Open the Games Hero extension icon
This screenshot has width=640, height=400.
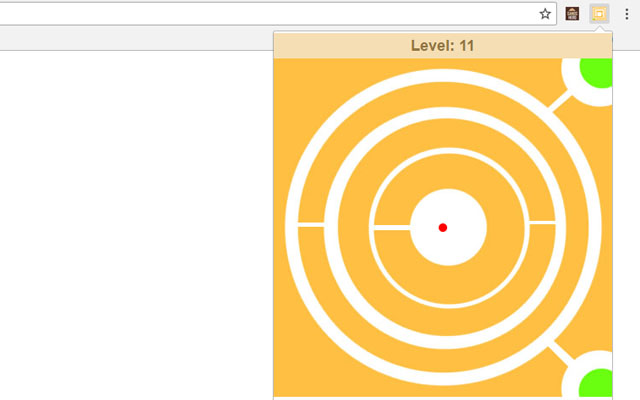(x=572, y=14)
